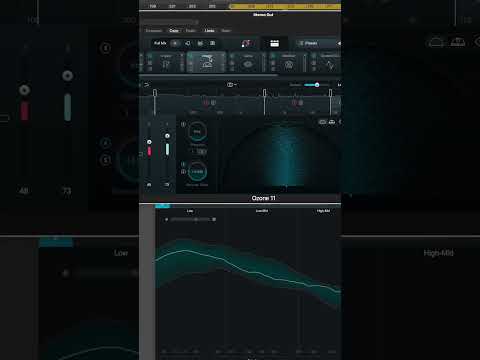Click Undo in the plugin header
The image size is (480, 360).
tap(209, 31)
